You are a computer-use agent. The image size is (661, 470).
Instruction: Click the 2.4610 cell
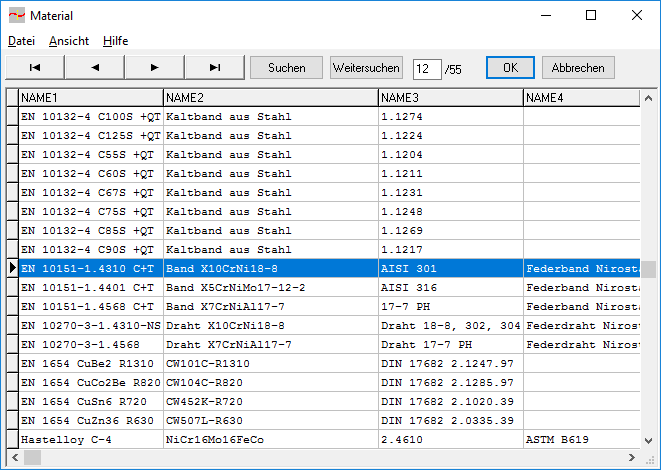pyautogui.click(x=451, y=439)
